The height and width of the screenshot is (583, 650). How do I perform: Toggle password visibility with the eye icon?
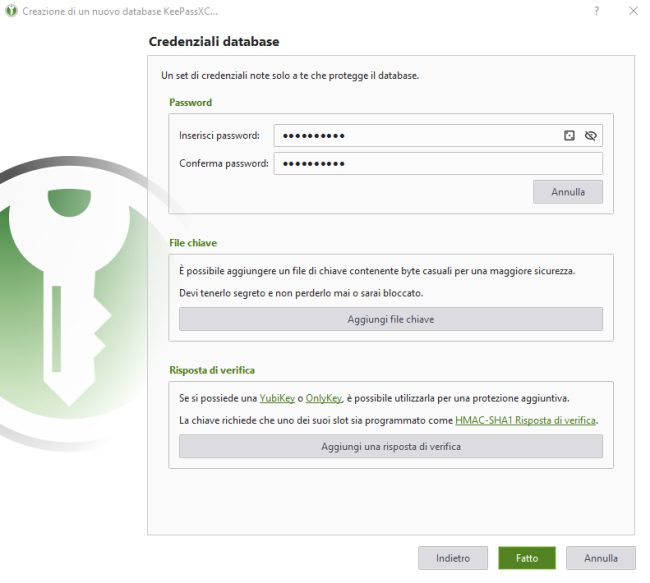click(590, 135)
